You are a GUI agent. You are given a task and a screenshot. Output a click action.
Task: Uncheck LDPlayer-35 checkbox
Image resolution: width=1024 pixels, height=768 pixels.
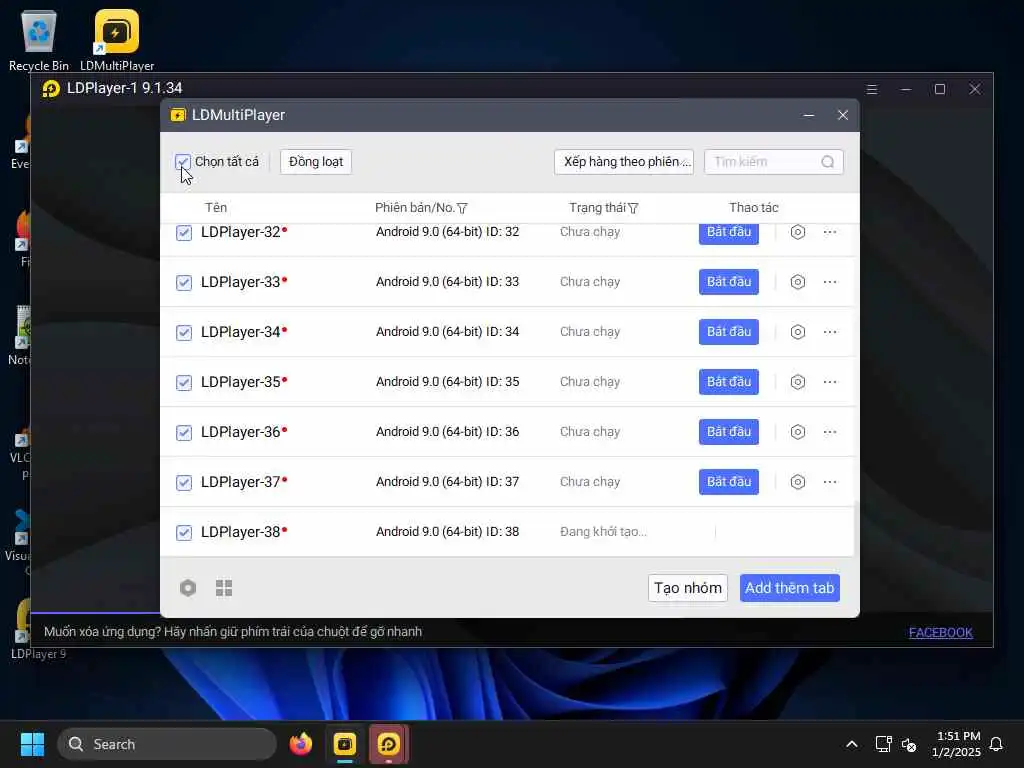(x=184, y=383)
